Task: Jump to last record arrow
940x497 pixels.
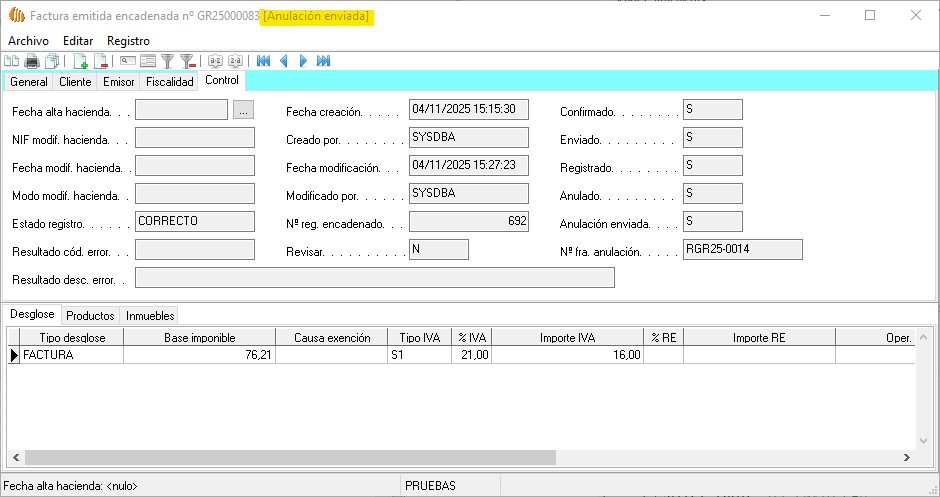Action: [323, 61]
